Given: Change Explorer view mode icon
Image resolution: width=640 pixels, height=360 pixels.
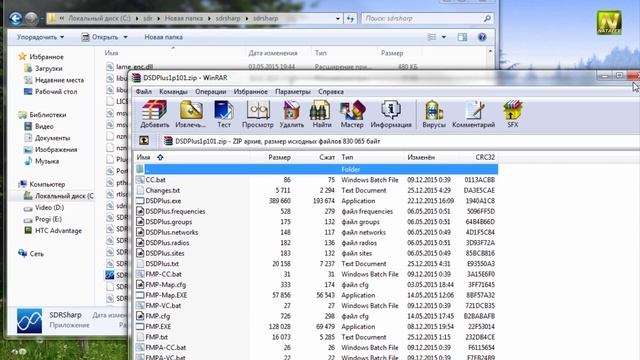Looking at the screenshot, I should [x=431, y=37].
